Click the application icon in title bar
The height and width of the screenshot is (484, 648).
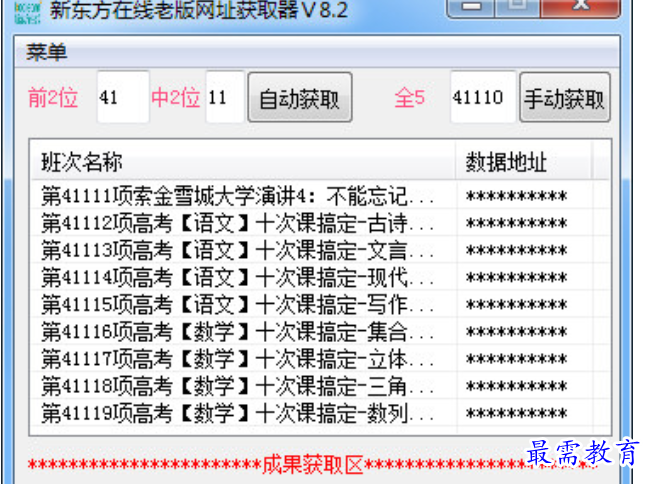click(28, 12)
